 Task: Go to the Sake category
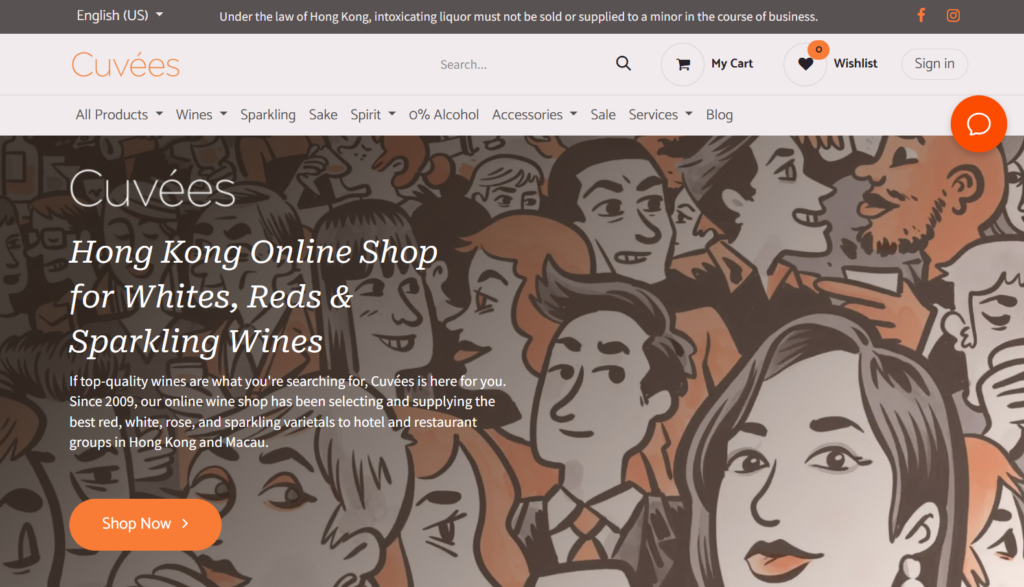[x=323, y=115]
